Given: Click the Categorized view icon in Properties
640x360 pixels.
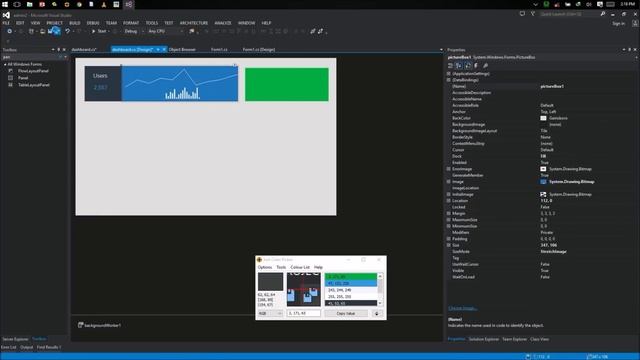Looking at the screenshot, I should coord(450,66).
